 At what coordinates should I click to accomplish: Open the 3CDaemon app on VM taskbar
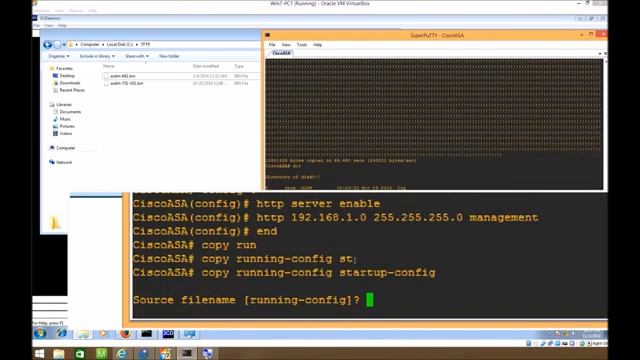point(168,333)
